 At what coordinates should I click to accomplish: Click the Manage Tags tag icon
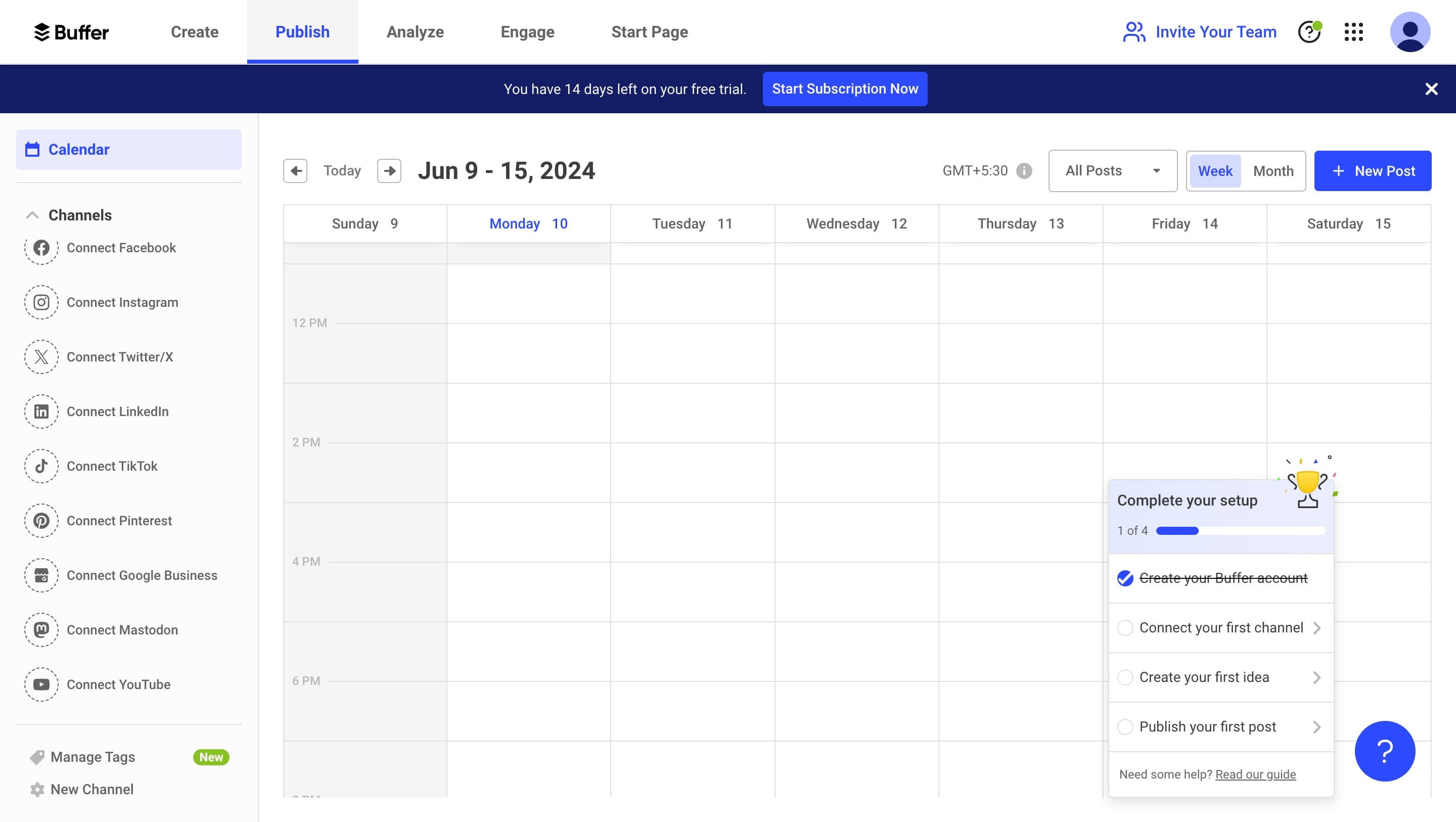tap(37, 757)
